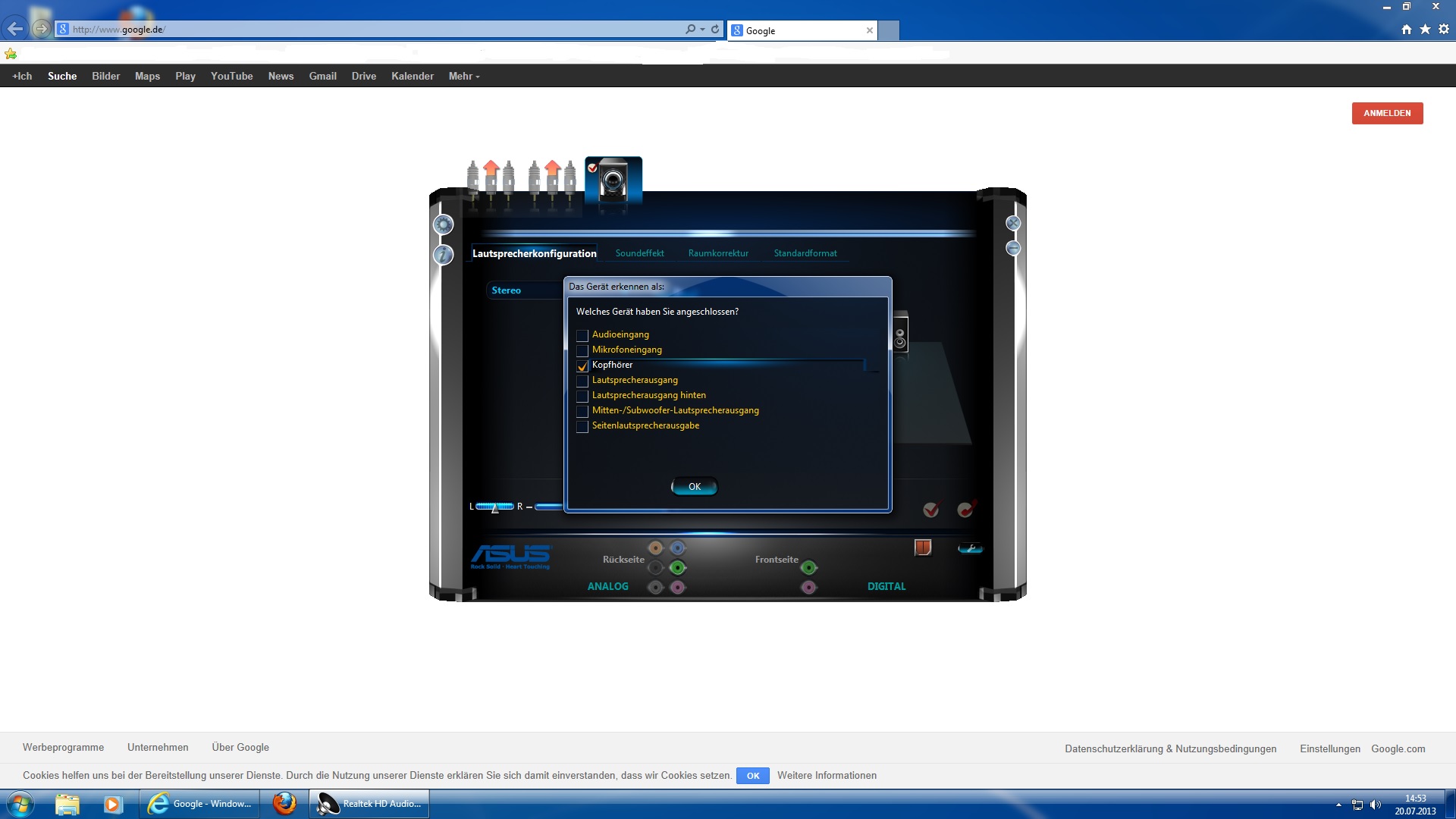Select the speaker device tab icon

point(613,180)
